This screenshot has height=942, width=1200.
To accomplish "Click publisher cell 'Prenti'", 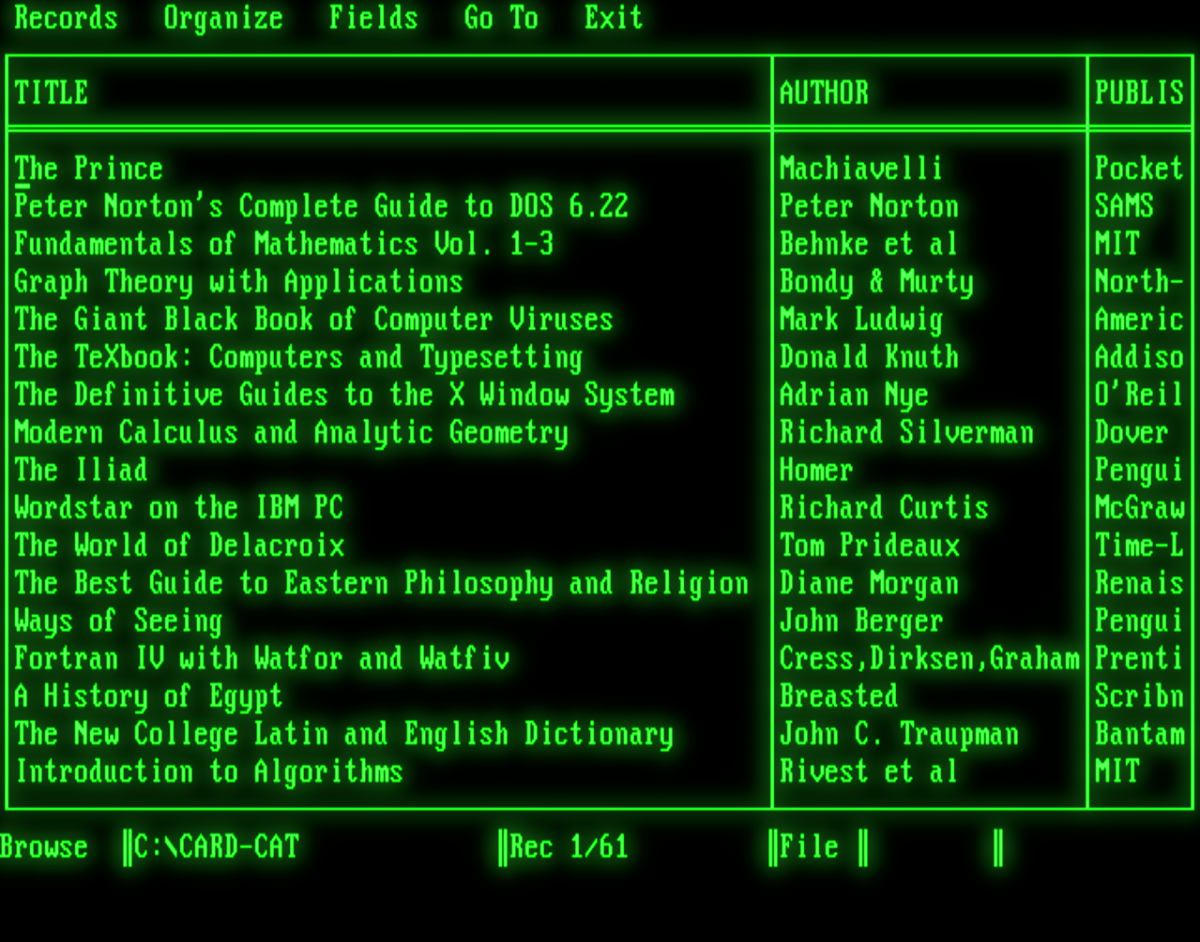I will [x=1139, y=659].
